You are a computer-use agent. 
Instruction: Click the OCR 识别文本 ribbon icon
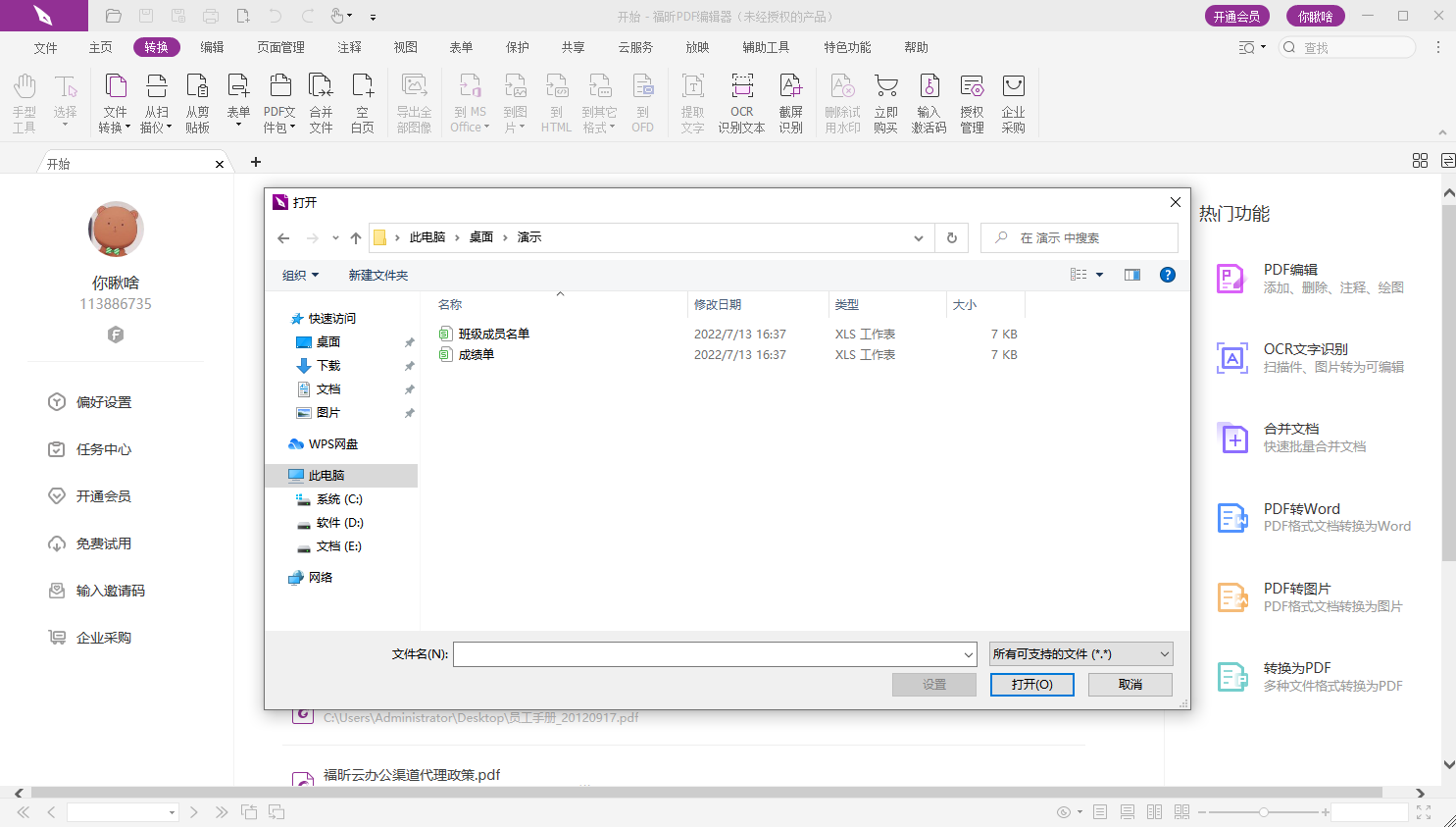pos(741,102)
